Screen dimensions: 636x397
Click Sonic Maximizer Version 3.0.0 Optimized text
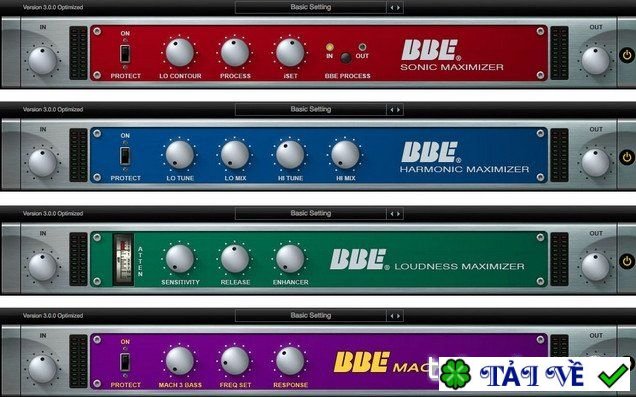click(53, 7)
